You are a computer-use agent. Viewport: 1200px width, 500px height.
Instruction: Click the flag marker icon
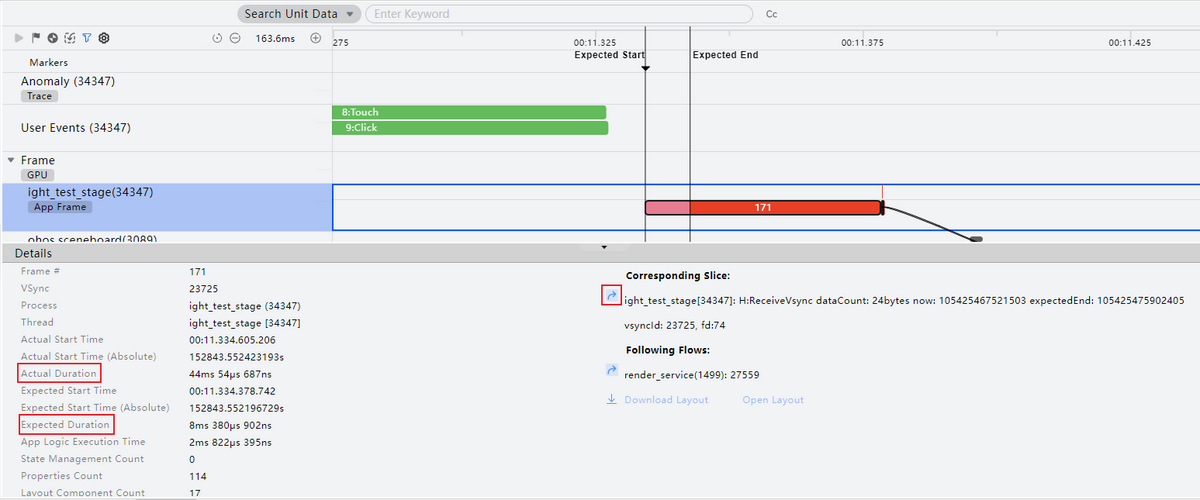pos(36,38)
